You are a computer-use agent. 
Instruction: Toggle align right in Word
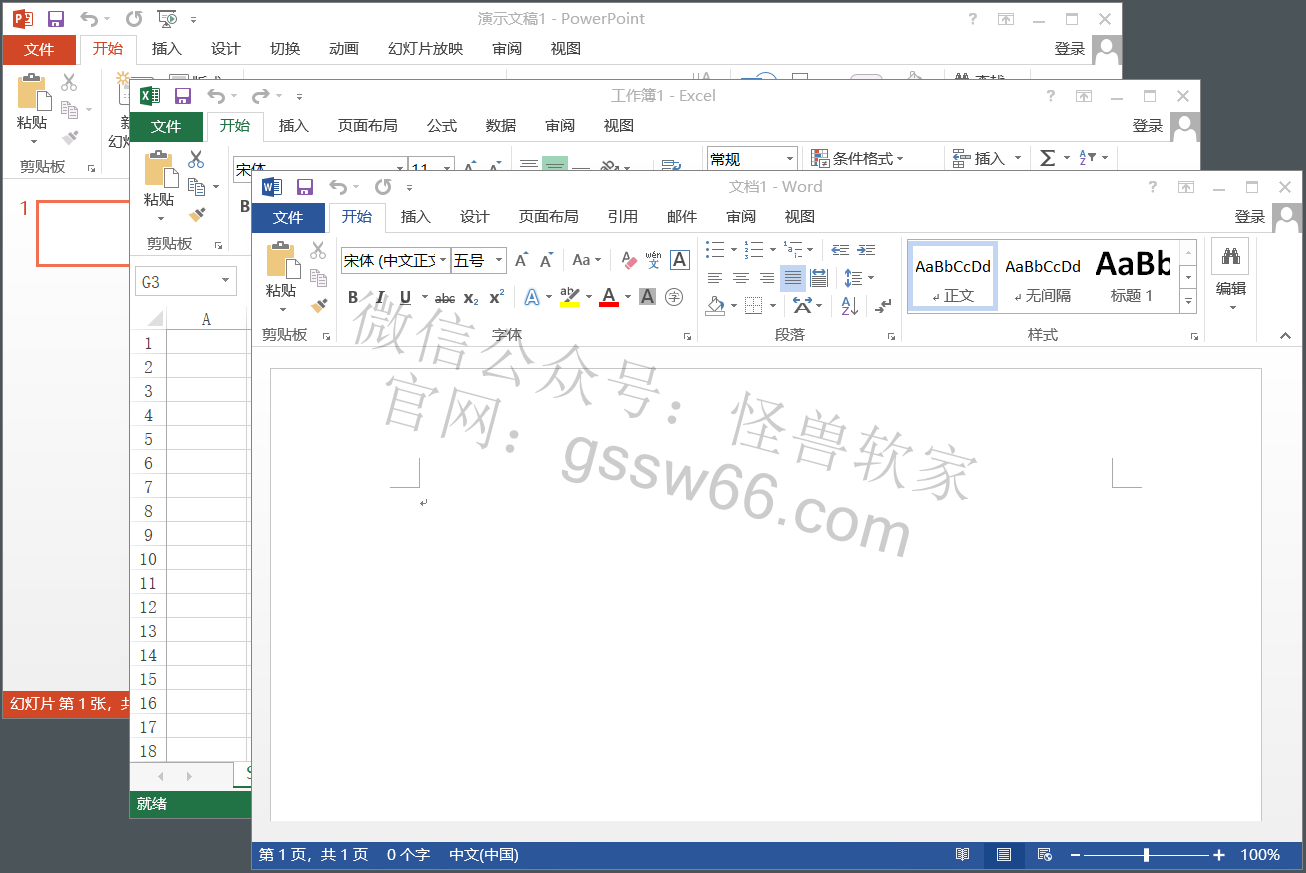[766, 278]
